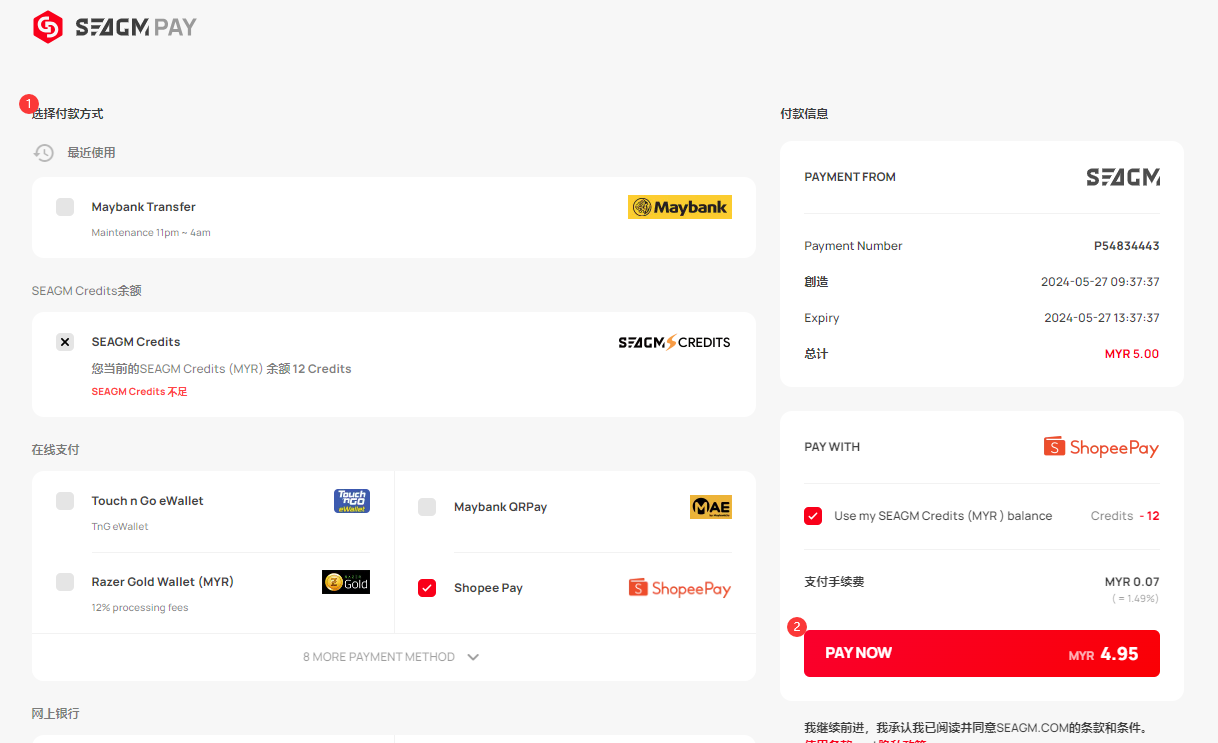This screenshot has height=743, width=1218.
Task: Click payment number P54834443
Action: (x=1127, y=246)
